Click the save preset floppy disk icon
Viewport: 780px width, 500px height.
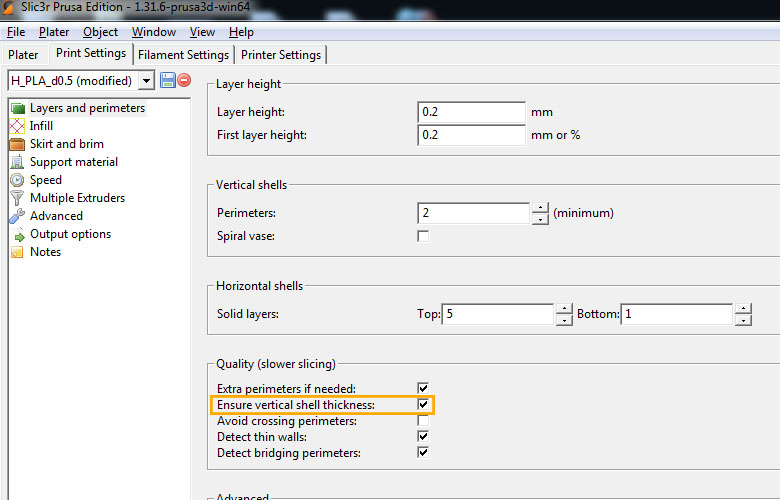pyautogui.click(x=168, y=80)
